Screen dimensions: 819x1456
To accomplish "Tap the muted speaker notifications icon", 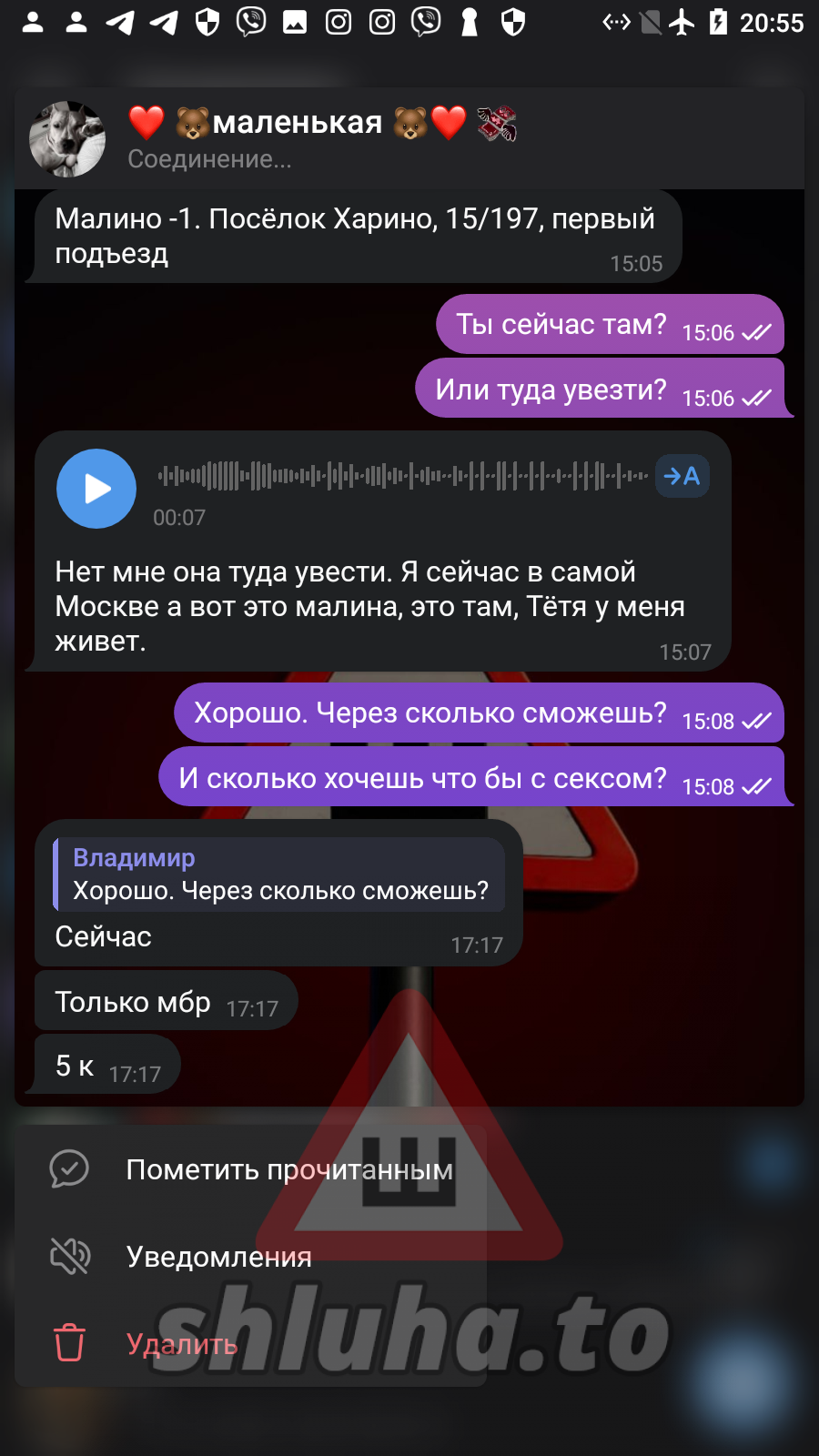I will [69, 1256].
